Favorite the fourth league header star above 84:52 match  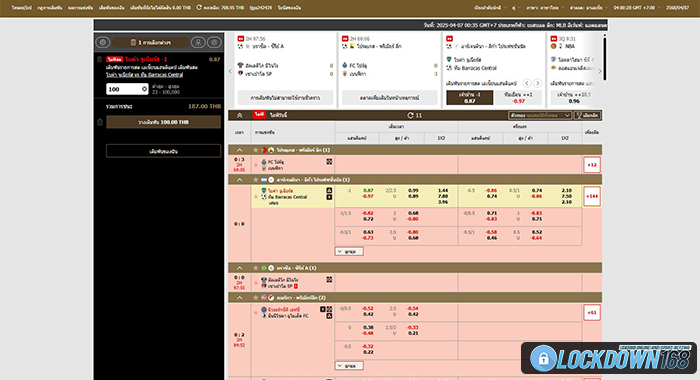(x=256, y=297)
